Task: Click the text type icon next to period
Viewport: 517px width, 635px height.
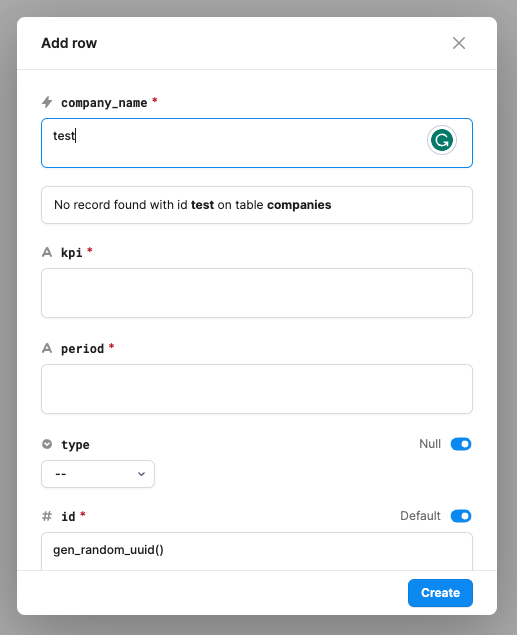Action: click(x=47, y=348)
